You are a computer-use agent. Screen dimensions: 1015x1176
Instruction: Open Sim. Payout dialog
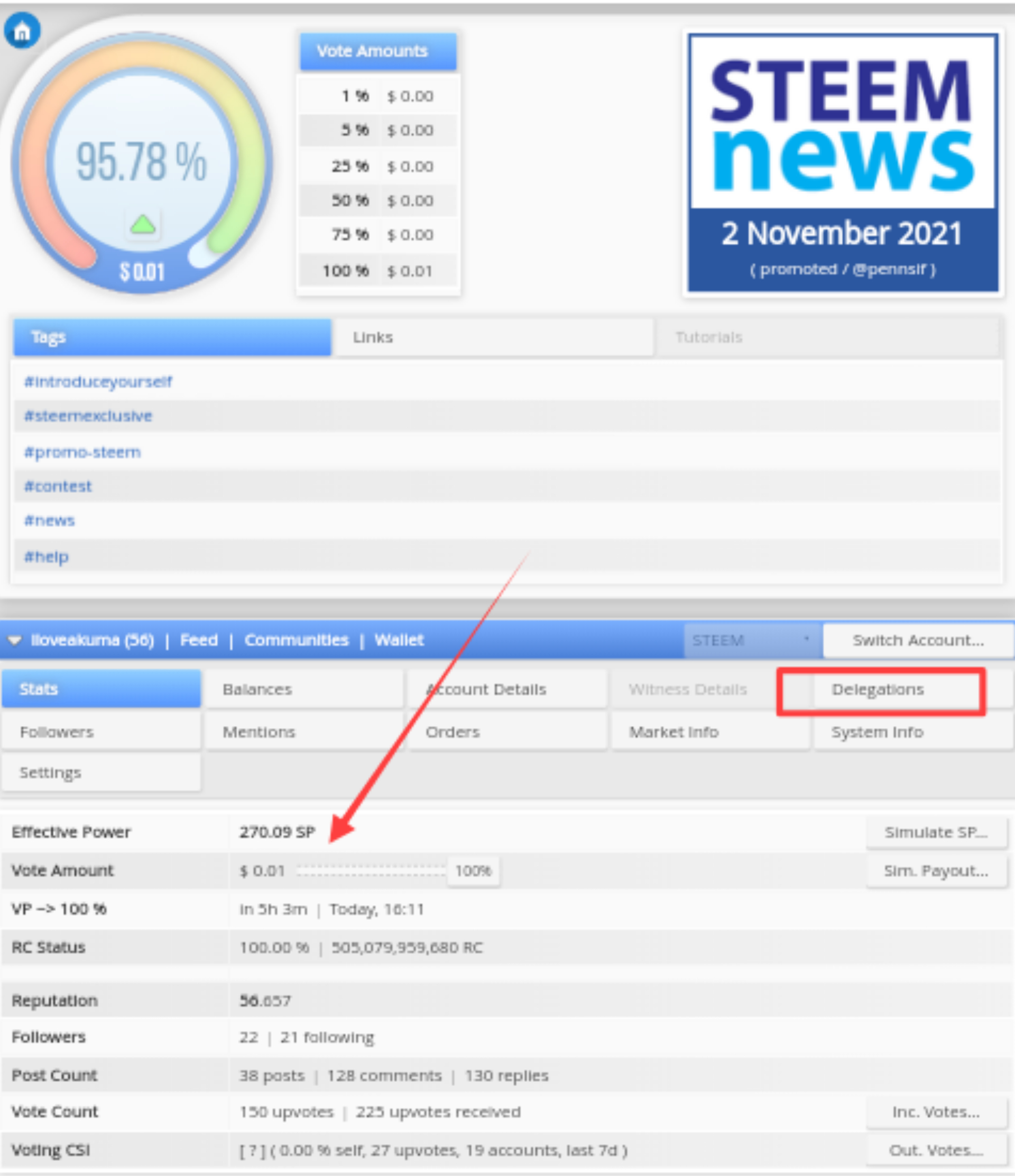936,871
